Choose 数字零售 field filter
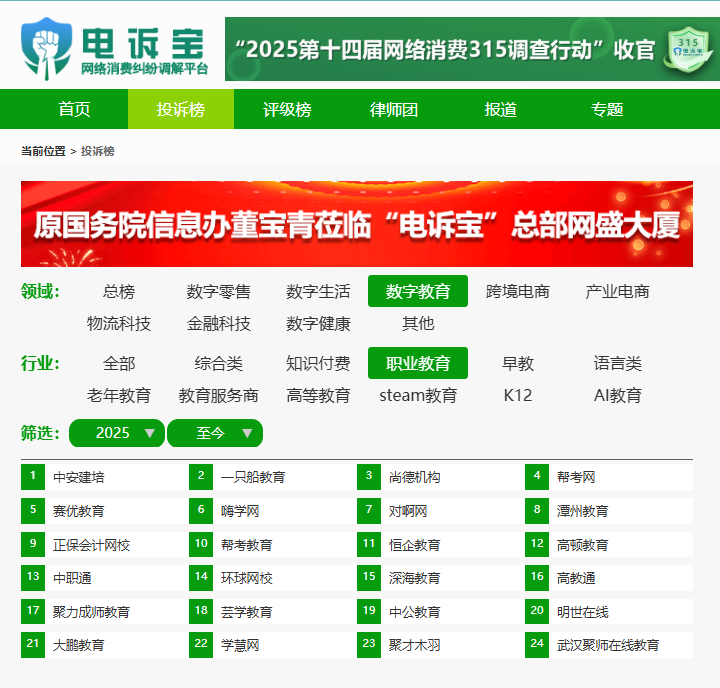The height and width of the screenshot is (688, 720). 218,292
